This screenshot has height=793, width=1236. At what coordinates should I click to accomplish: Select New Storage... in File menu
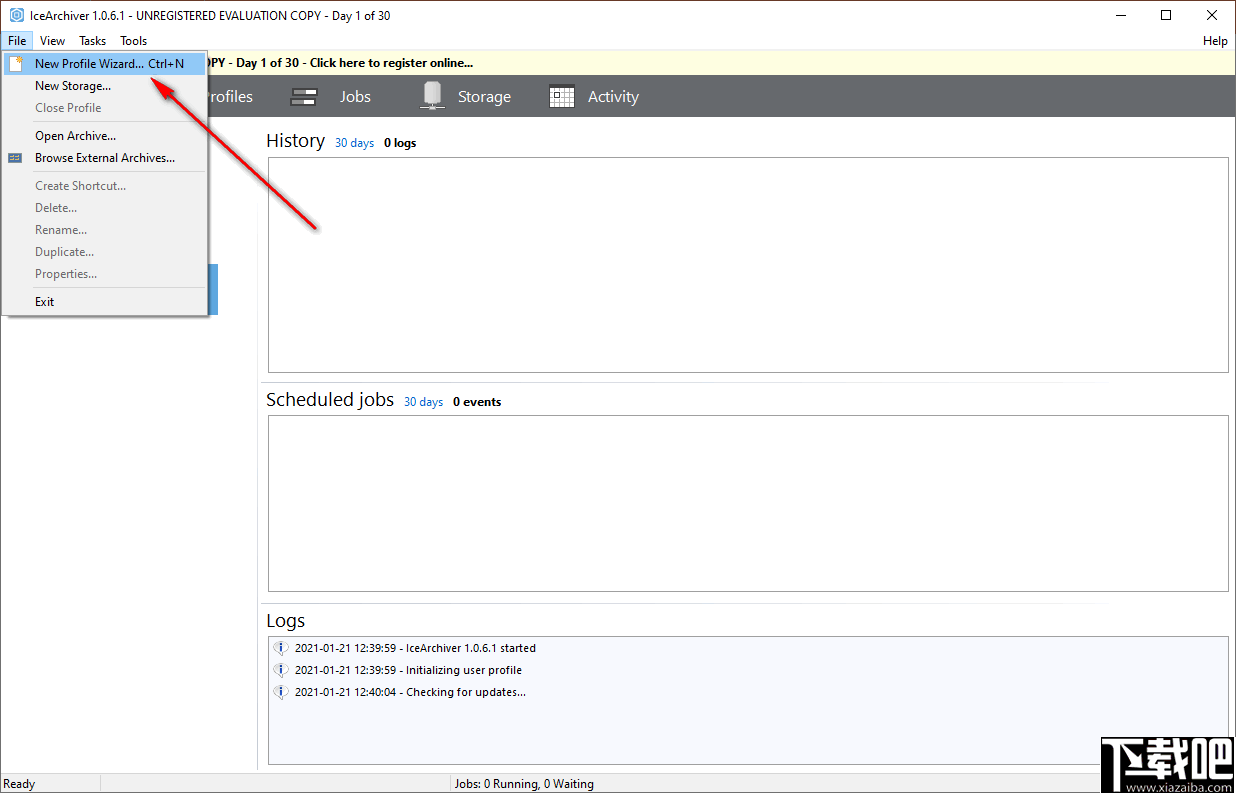(x=105, y=86)
